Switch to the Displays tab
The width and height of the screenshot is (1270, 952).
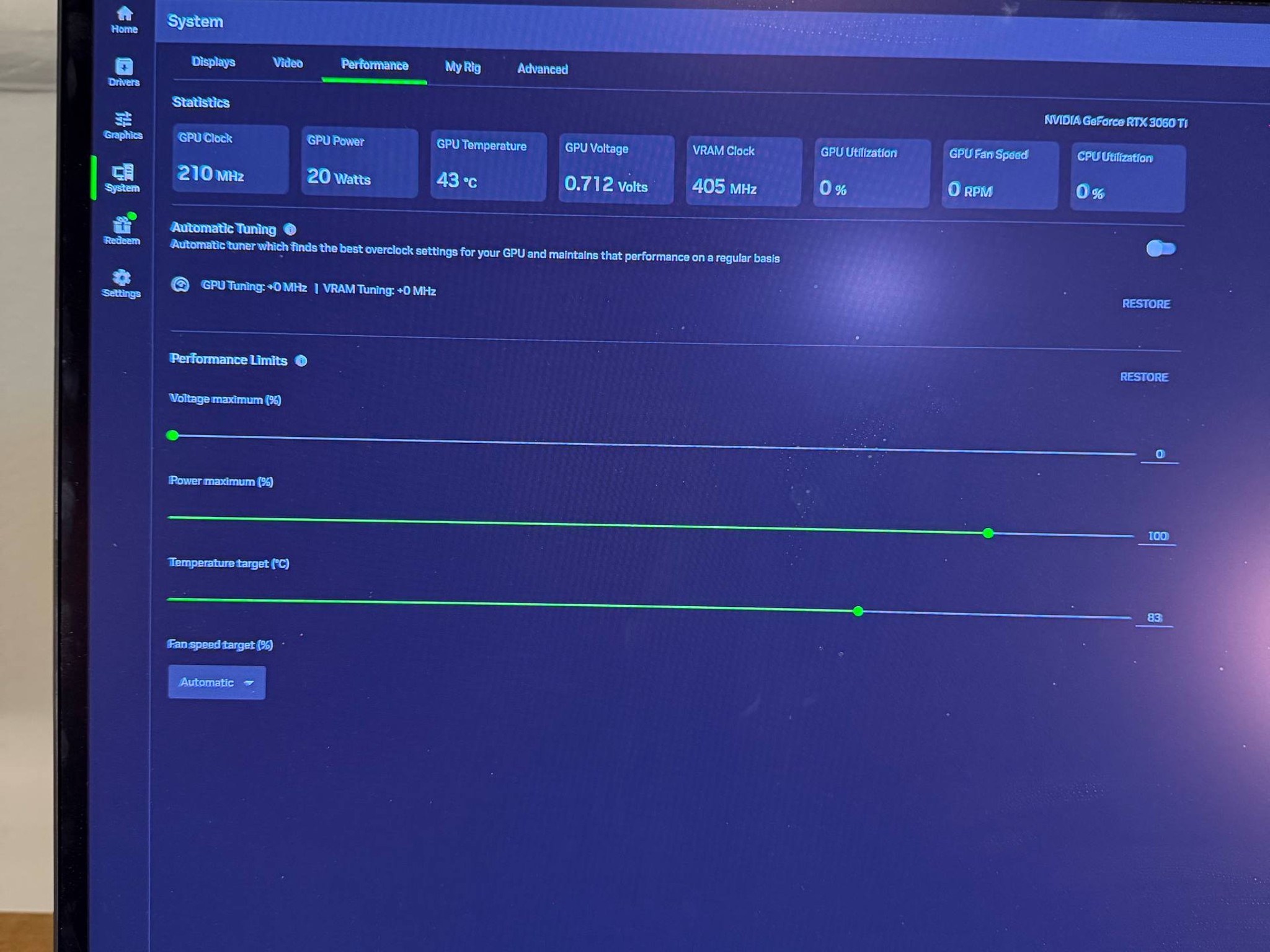(x=213, y=62)
